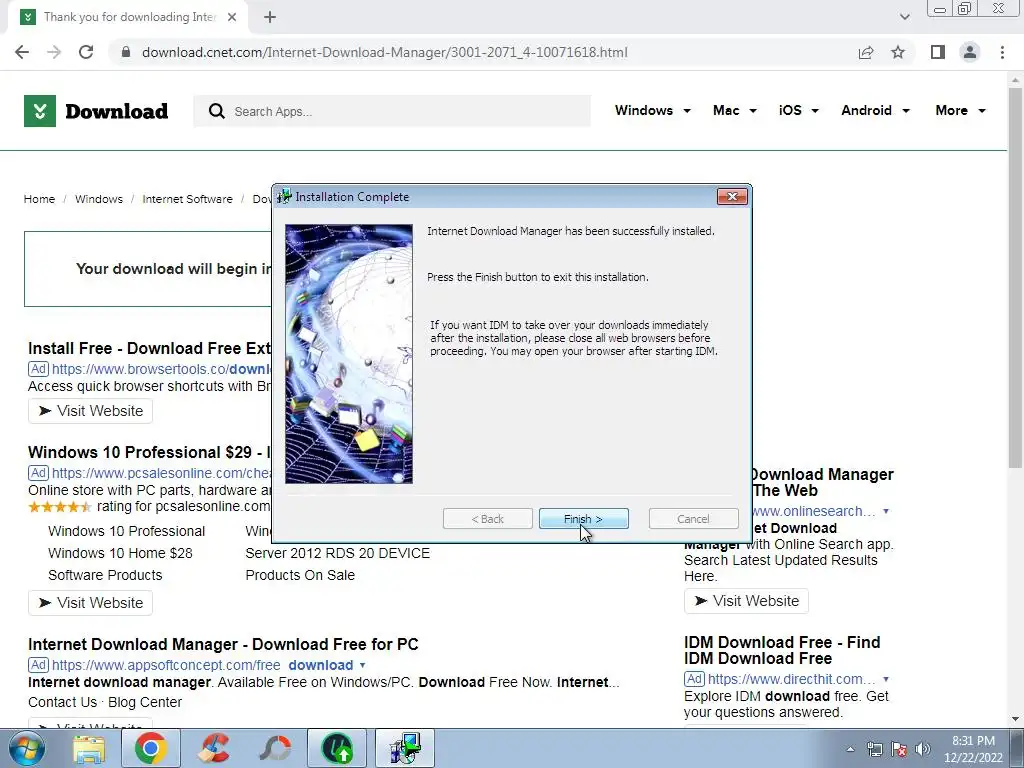Image resolution: width=1024 pixels, height=768 pixels.
Task: Click Visit Website under Online Search ad
Action: click(x=746, y=601)
